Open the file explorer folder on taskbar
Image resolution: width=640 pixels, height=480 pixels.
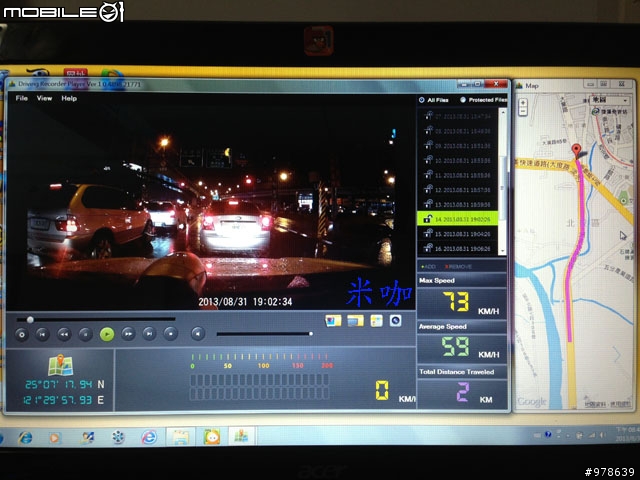[x=180, y=437]
